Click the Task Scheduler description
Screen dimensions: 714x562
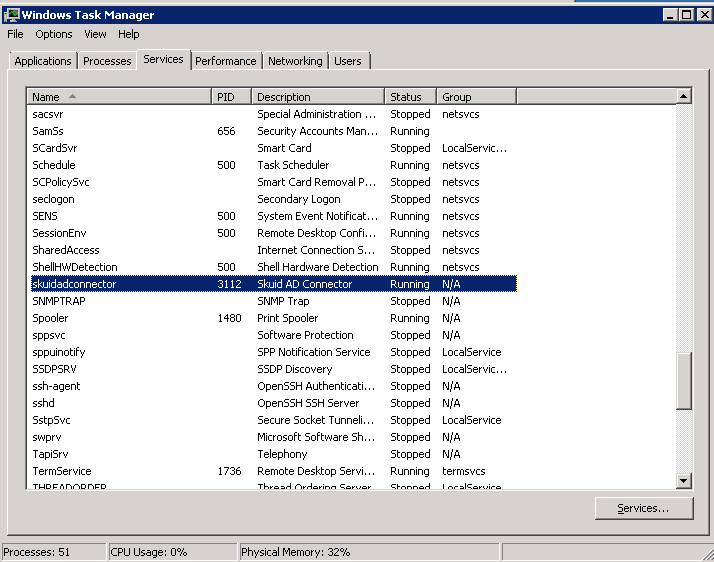click(293, 165)
